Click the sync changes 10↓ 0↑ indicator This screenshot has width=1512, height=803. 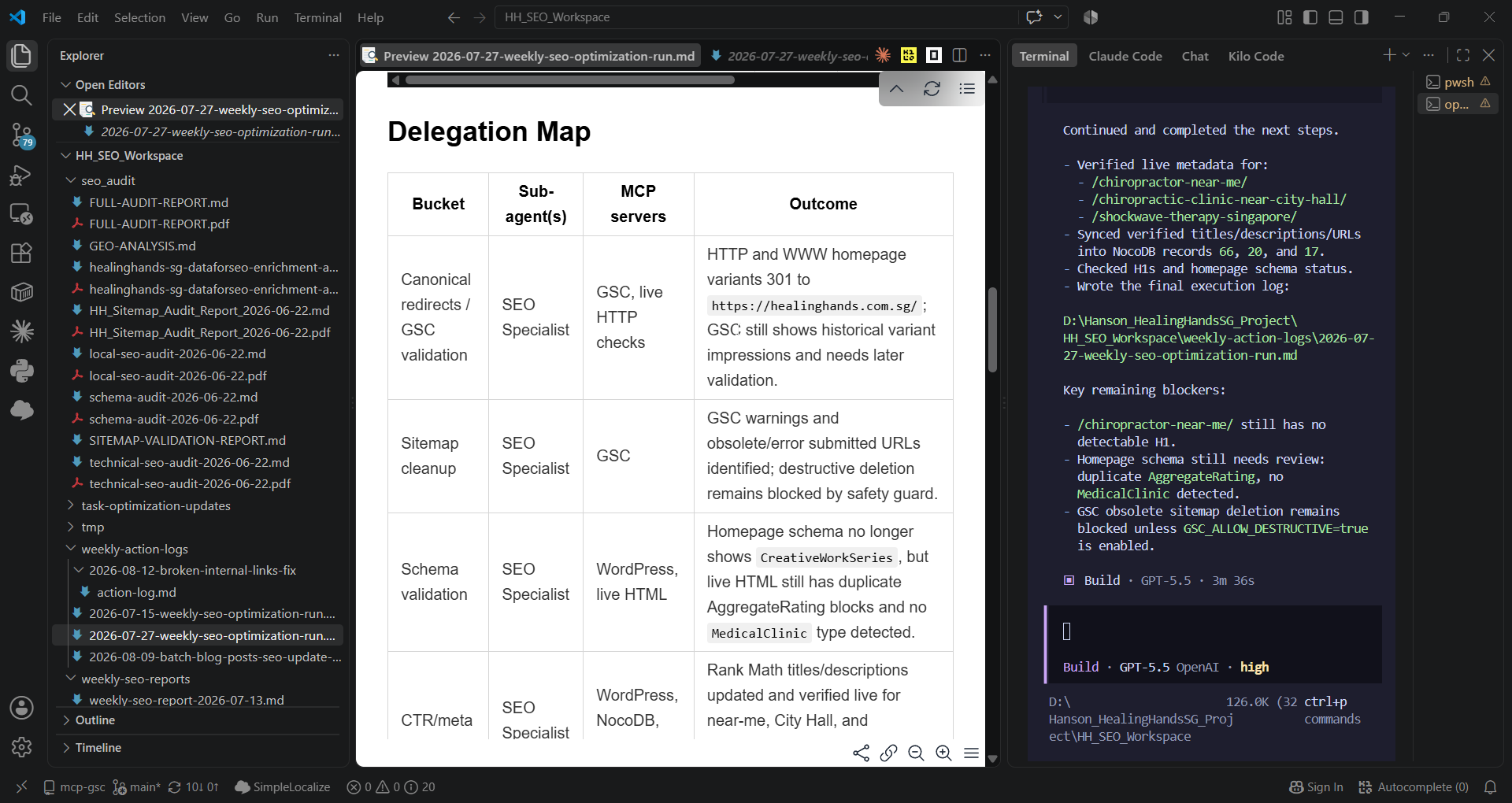click(194, 787)
